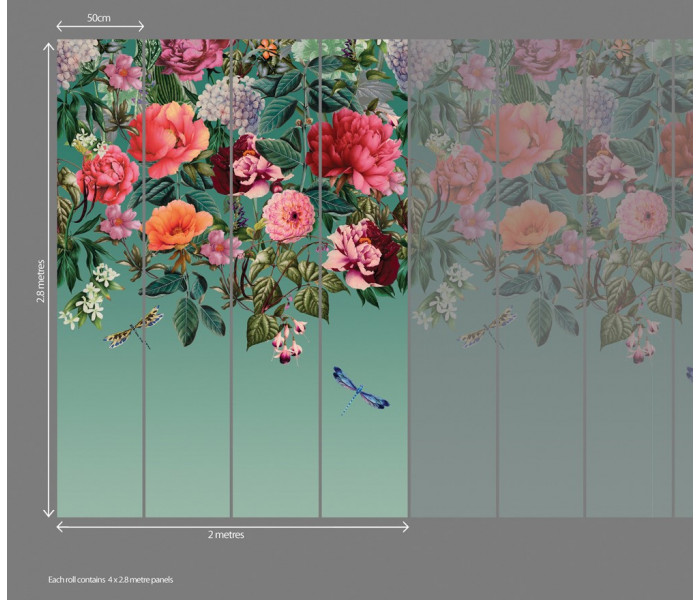Click the vertical 2.8 metres height label
The image size is (700, 600).
41,280
